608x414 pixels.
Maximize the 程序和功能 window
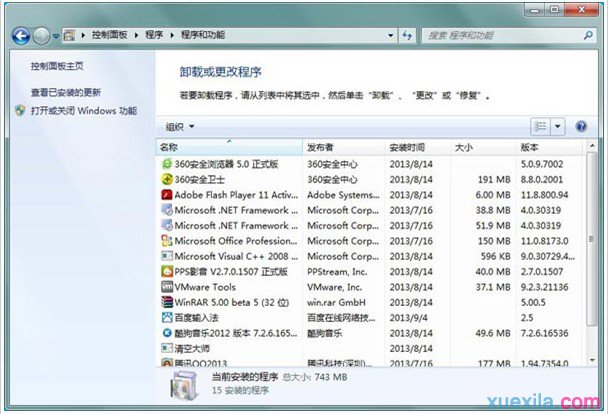555,9
